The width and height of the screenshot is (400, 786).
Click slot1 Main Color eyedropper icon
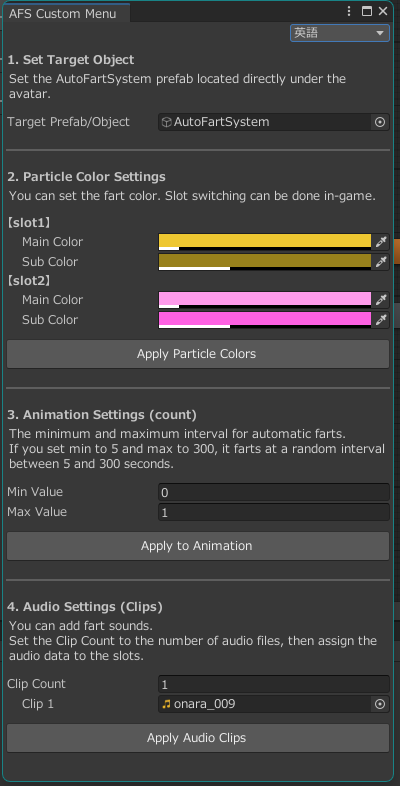click(x=381, y=242)
